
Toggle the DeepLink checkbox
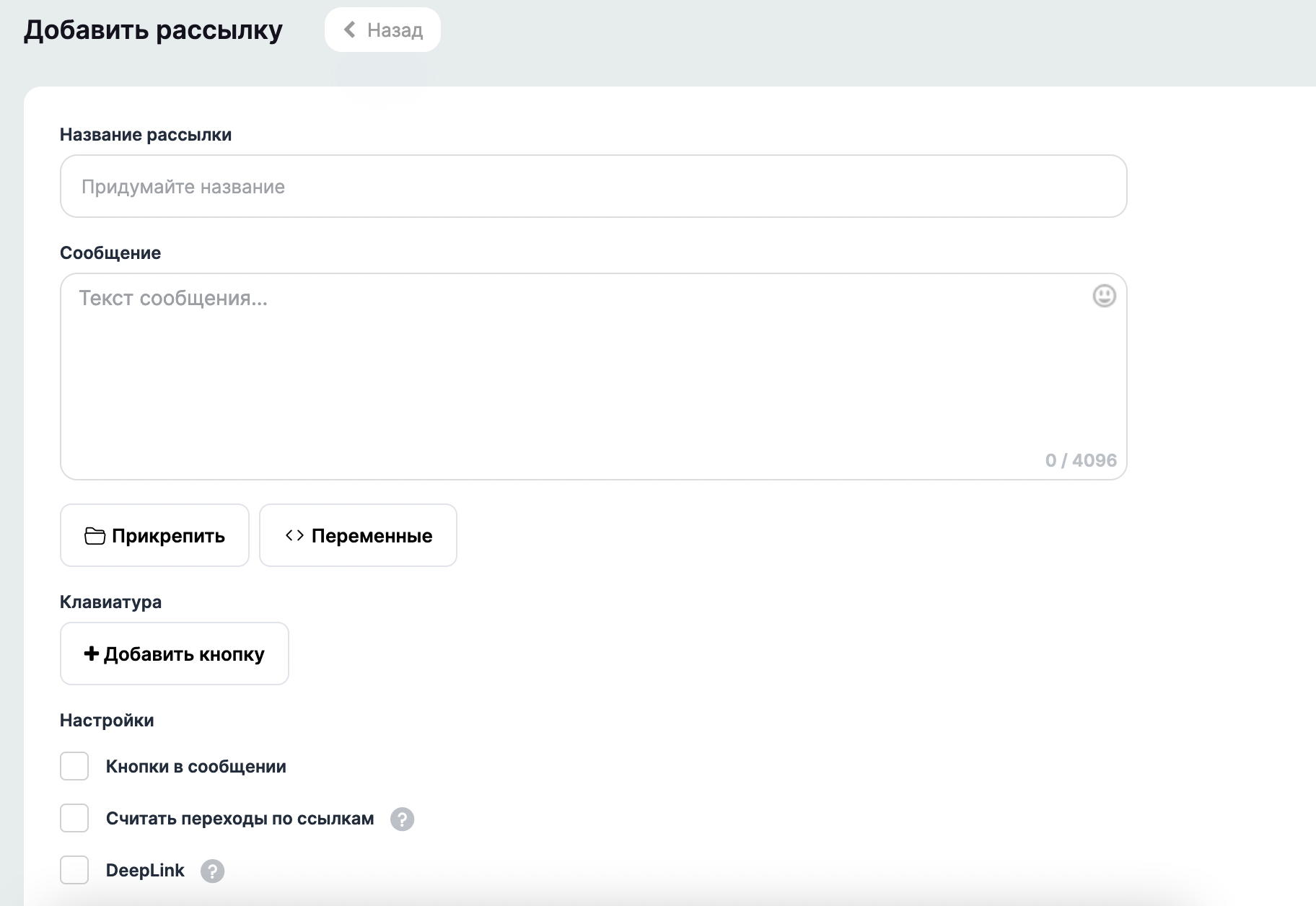tap(74, 870)
